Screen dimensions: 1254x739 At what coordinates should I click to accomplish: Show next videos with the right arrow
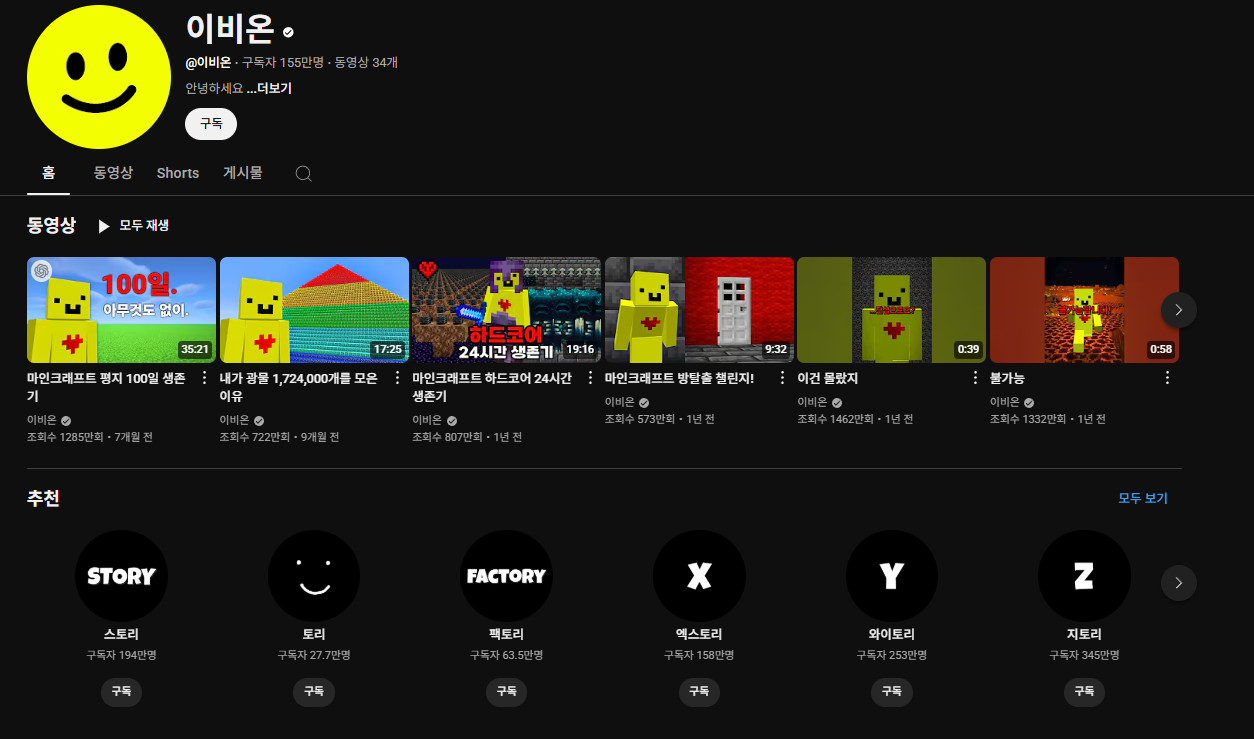(x=1179, y=310)
